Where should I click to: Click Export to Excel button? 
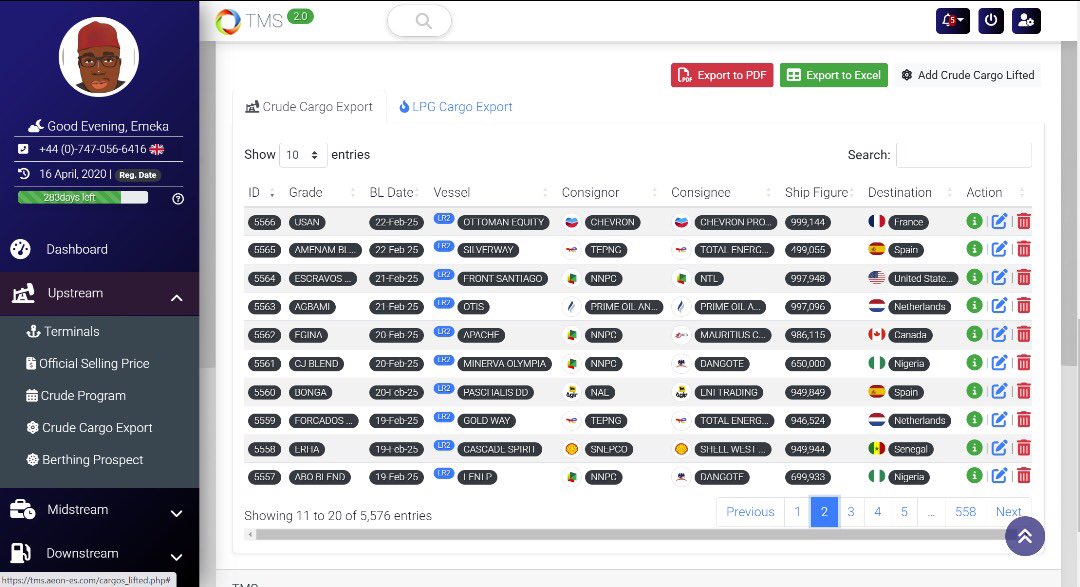[833, 75]
